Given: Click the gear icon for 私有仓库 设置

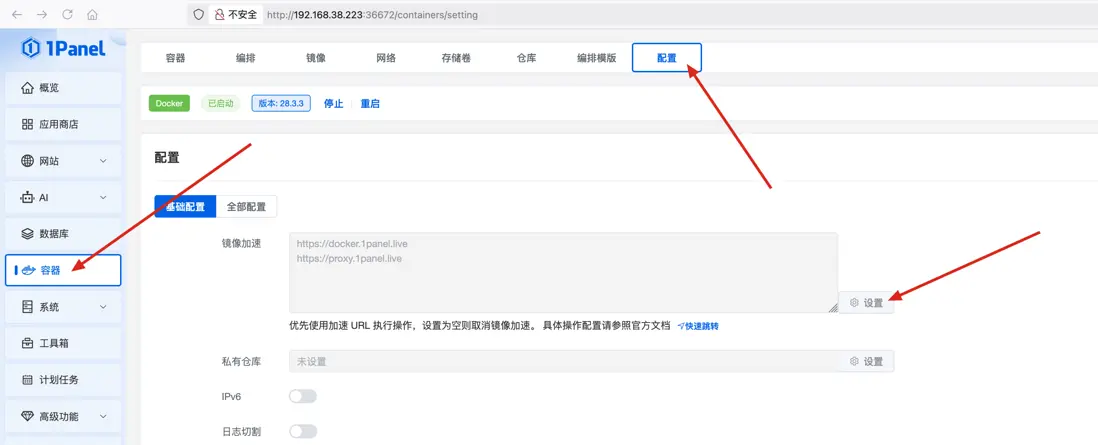Looking at the screenshot, I should click(854, 362).
